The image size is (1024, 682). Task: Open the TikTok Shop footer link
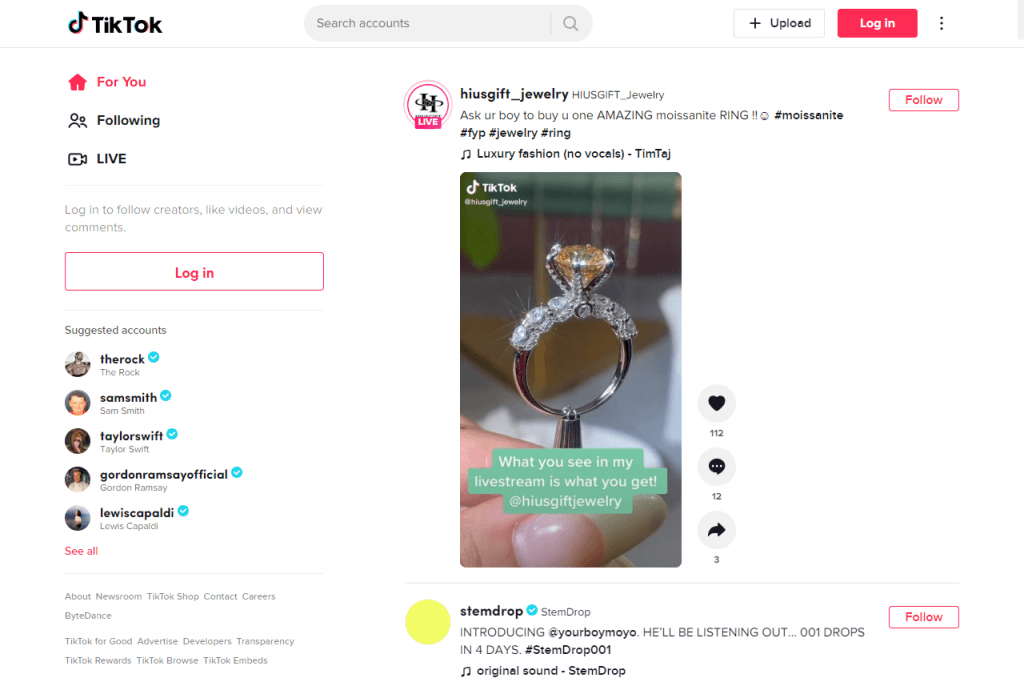tap(172, 596)
